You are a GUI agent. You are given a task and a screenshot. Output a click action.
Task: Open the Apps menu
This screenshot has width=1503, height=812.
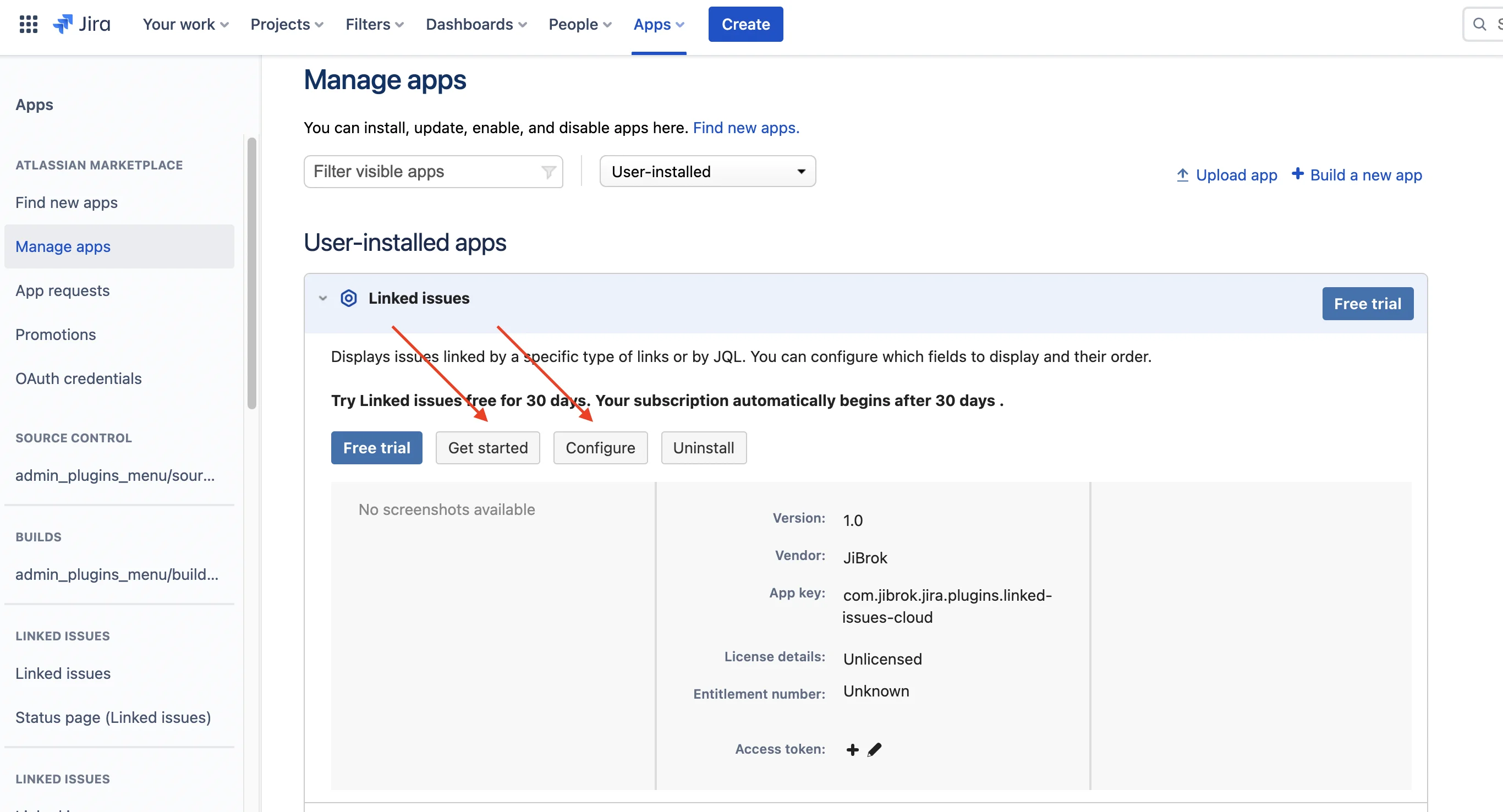point(659,24)
